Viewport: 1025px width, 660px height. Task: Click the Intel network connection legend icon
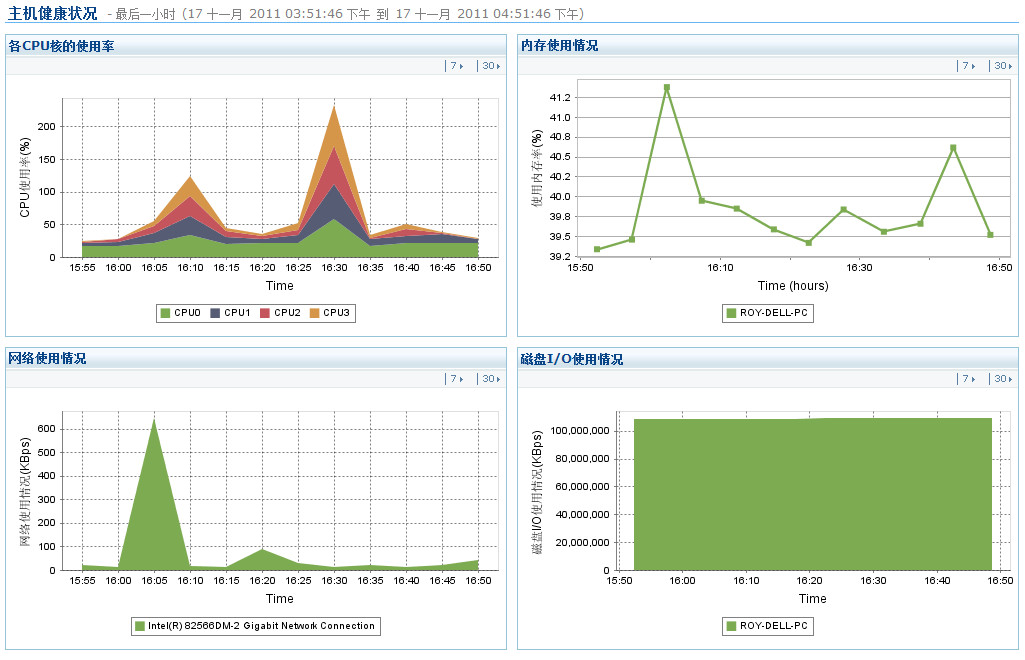click(140, 626)
